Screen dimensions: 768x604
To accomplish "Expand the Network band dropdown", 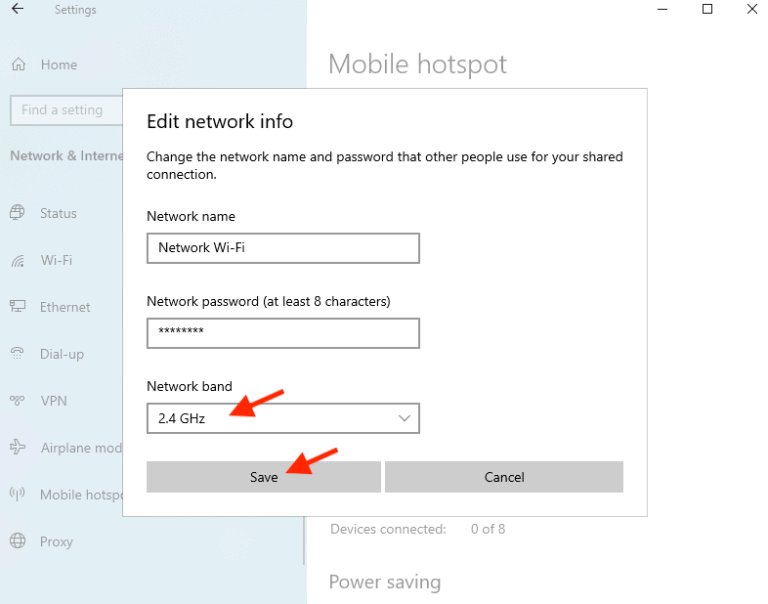I will coord(282,418).
